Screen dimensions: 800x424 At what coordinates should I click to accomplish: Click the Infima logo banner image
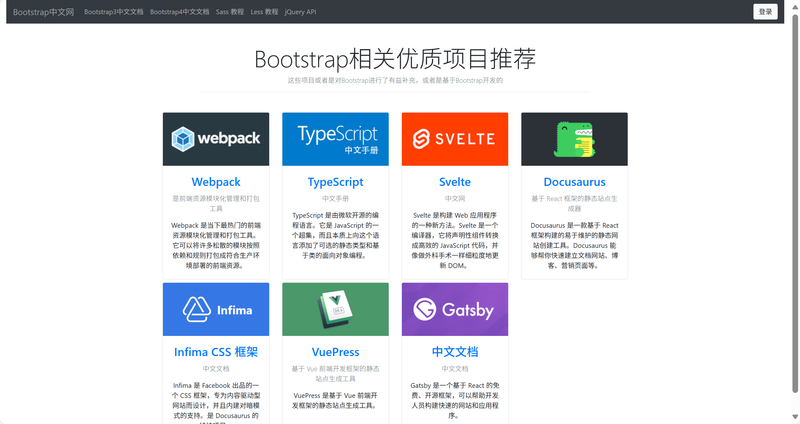click(x=216, y=309)
